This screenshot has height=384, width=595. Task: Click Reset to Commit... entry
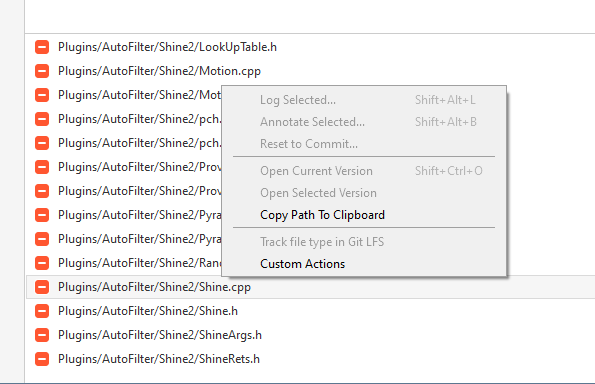[x=364, y=144]
